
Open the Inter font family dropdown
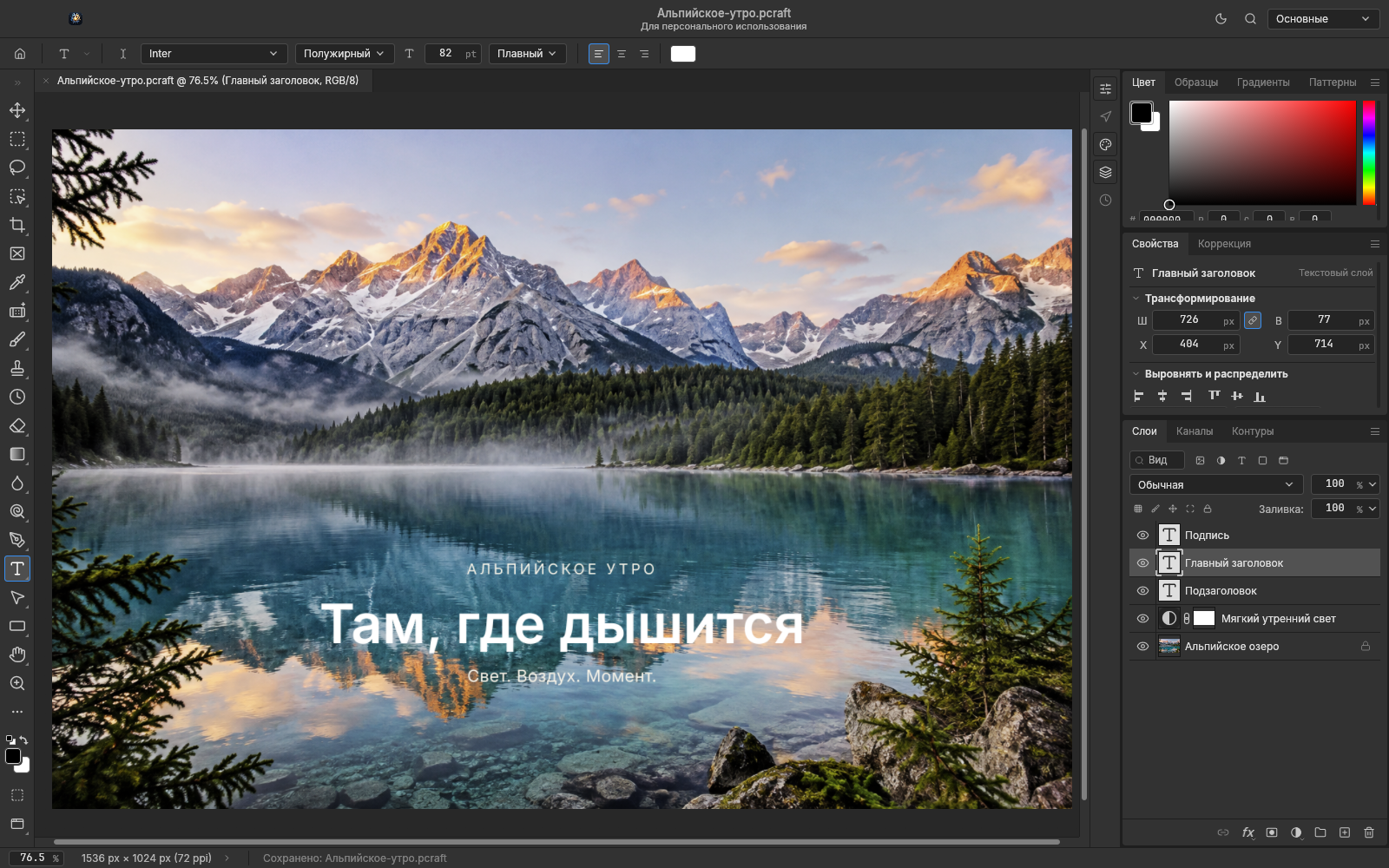pyautogui.click(x=214, y=54)
